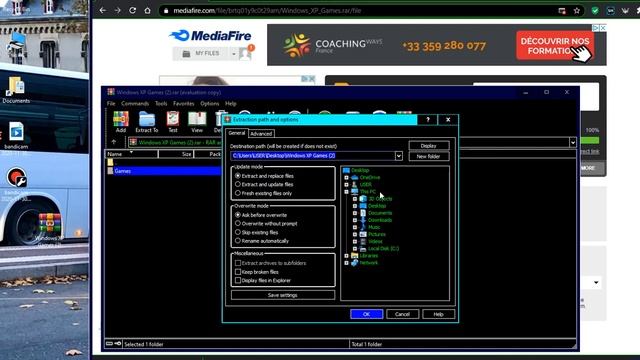The width and height of the screenshot is (640, 360).
Task: Select Fresh existing files only option
Action: click(x=238, y=193)
